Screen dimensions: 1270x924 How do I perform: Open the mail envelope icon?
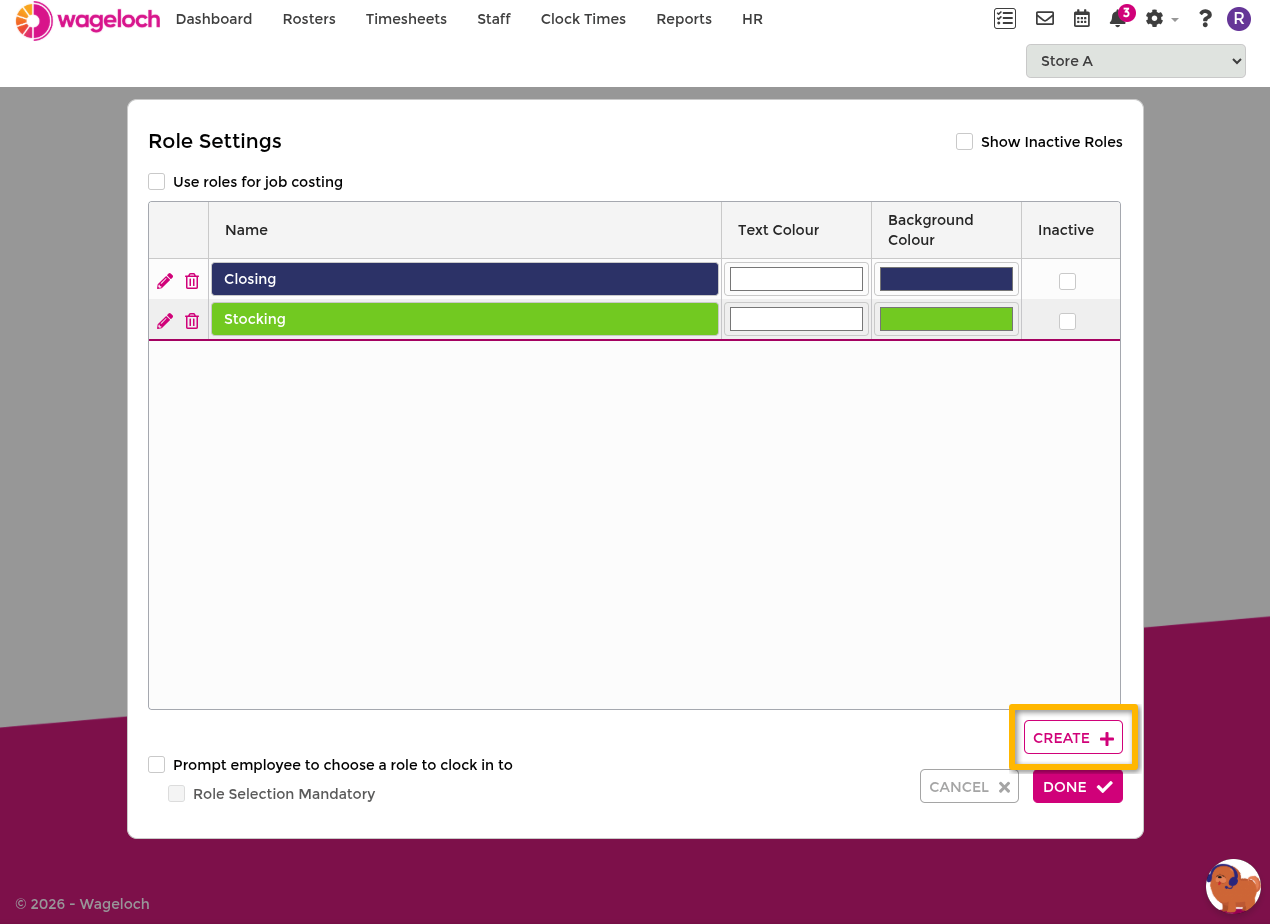1045,18
